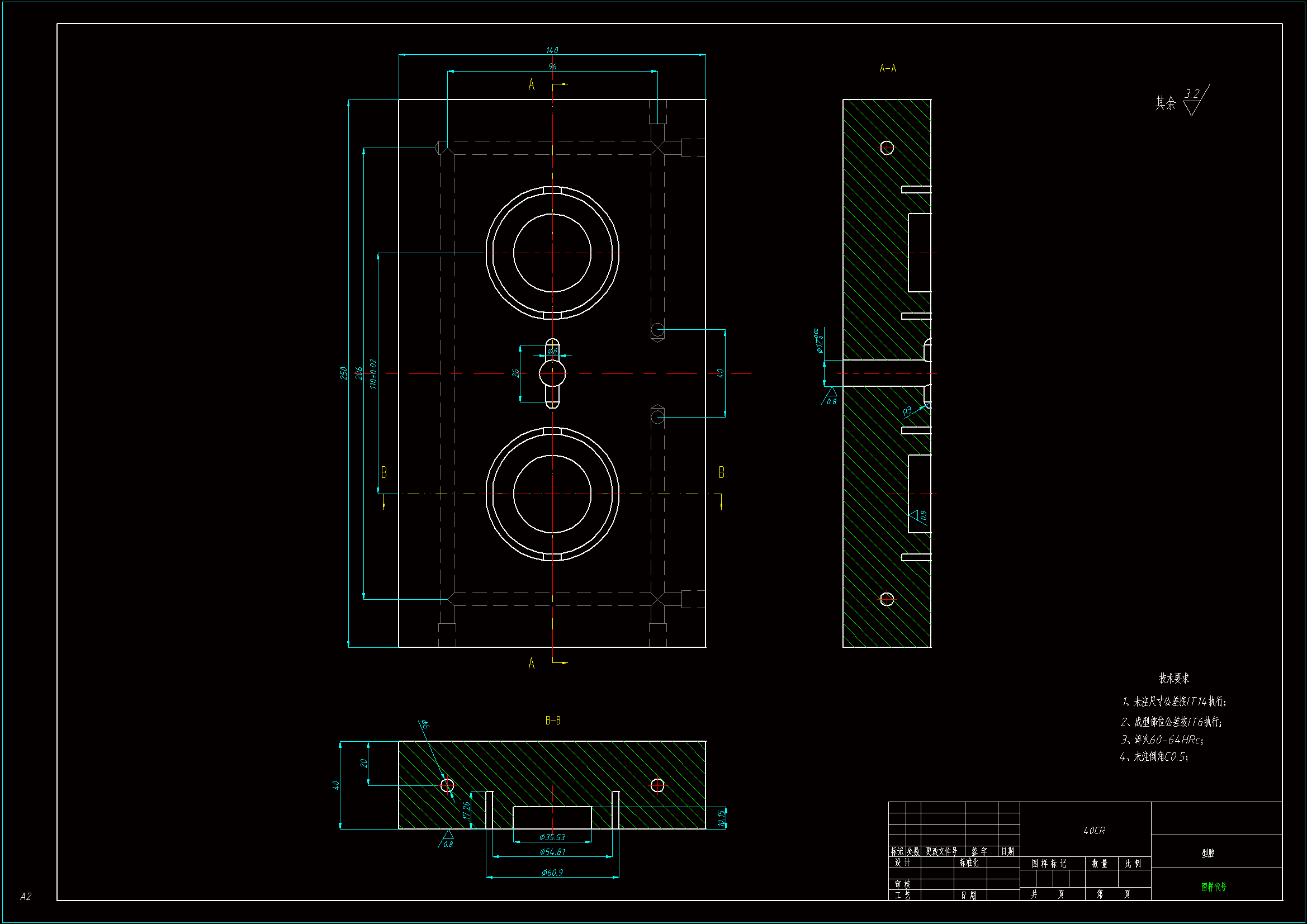Click the A-A section view title
Image resolution: width=1307 pixels, height=924 pixels.
click(888, 69)
